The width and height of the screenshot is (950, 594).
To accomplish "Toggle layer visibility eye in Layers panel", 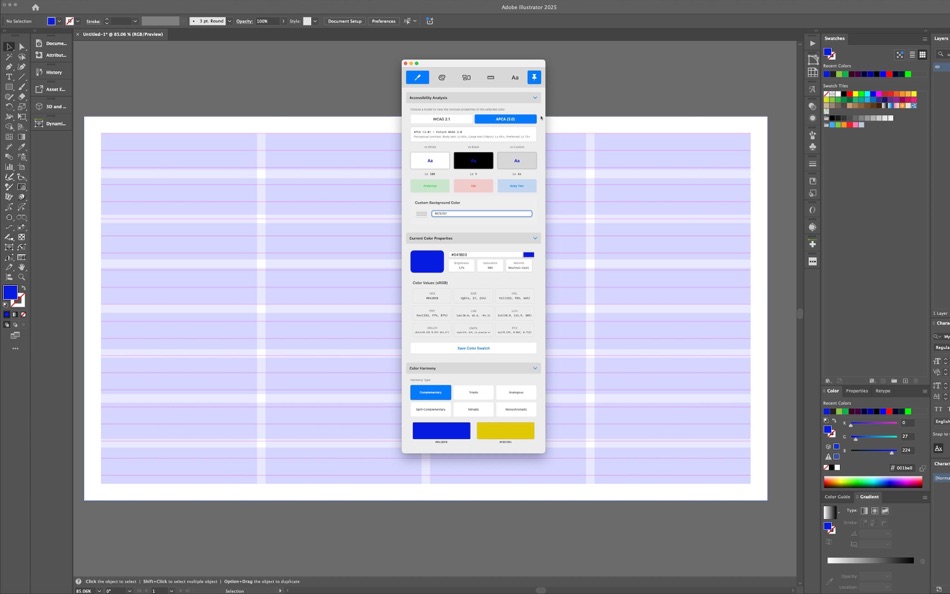I will (938, 67).
